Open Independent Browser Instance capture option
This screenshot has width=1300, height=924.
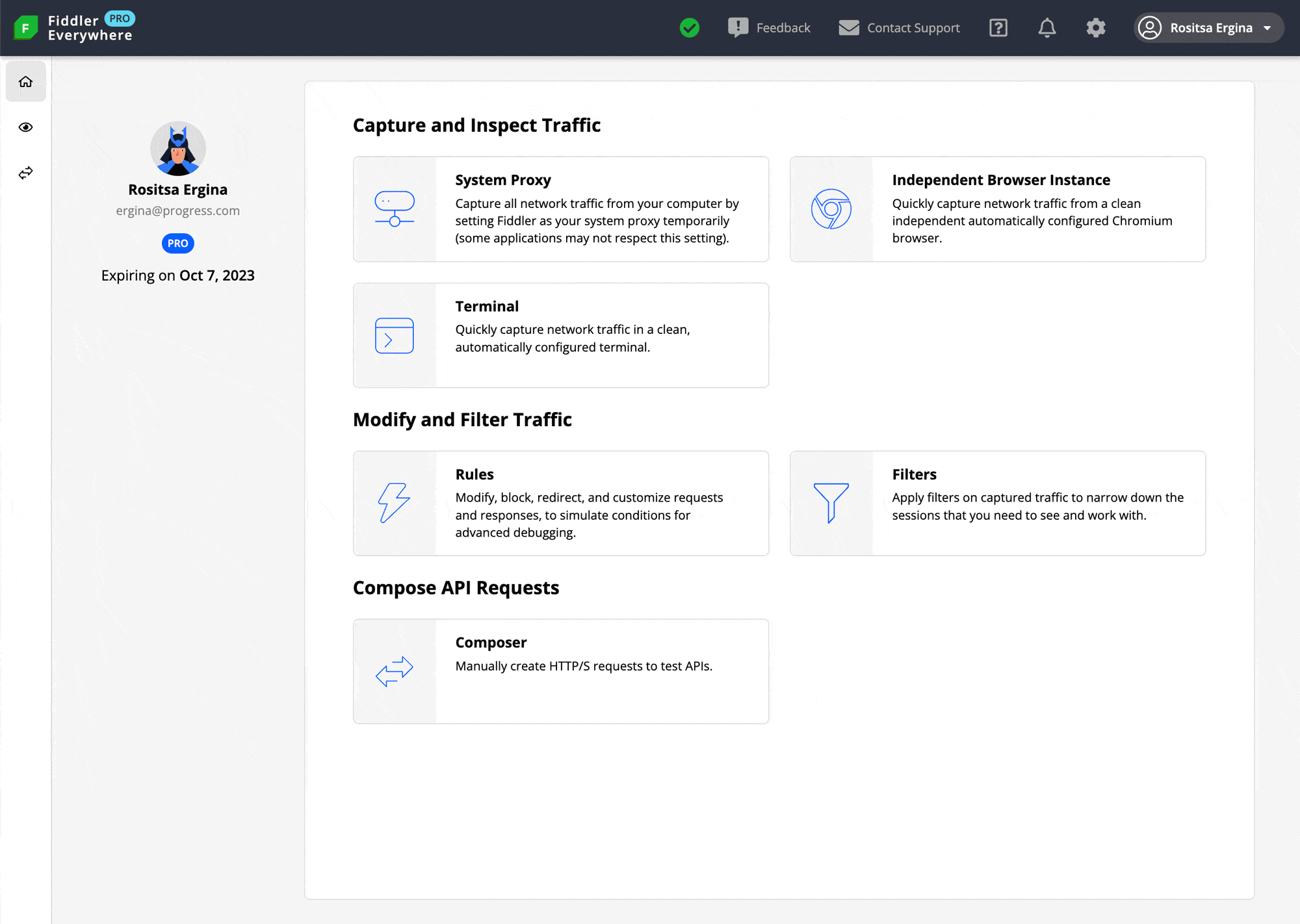[x=998, y=209]
